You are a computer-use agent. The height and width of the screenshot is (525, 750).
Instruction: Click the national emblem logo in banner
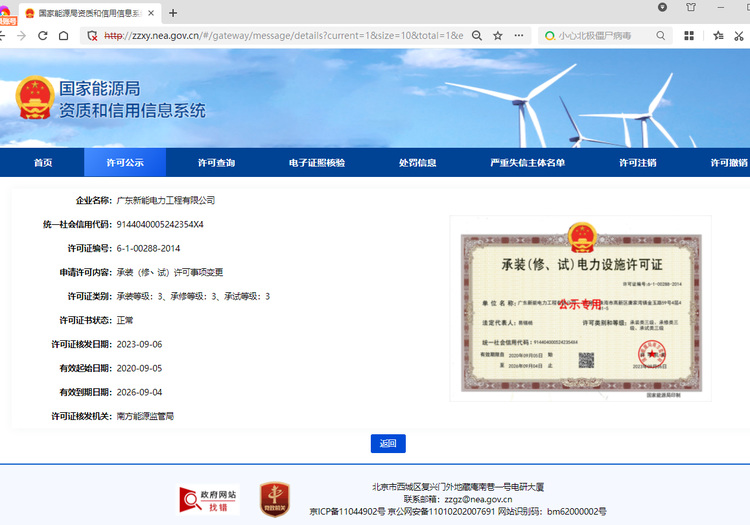[35, 98]
